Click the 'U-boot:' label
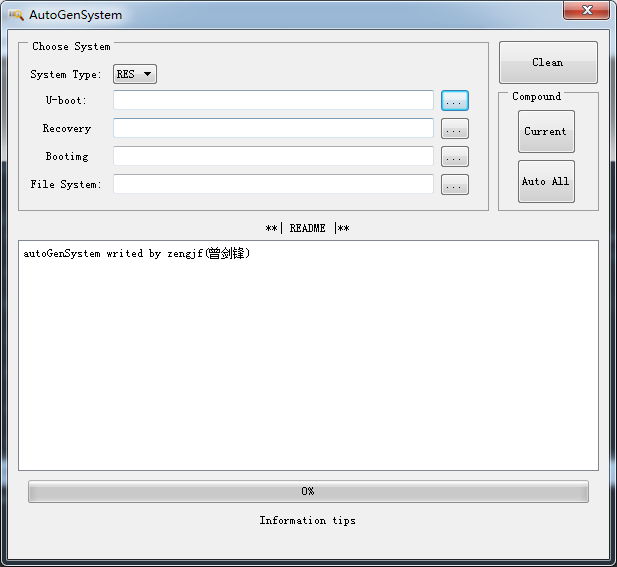Image resolution: width=617 pixels, height=567 pixels. pos(66,100)
